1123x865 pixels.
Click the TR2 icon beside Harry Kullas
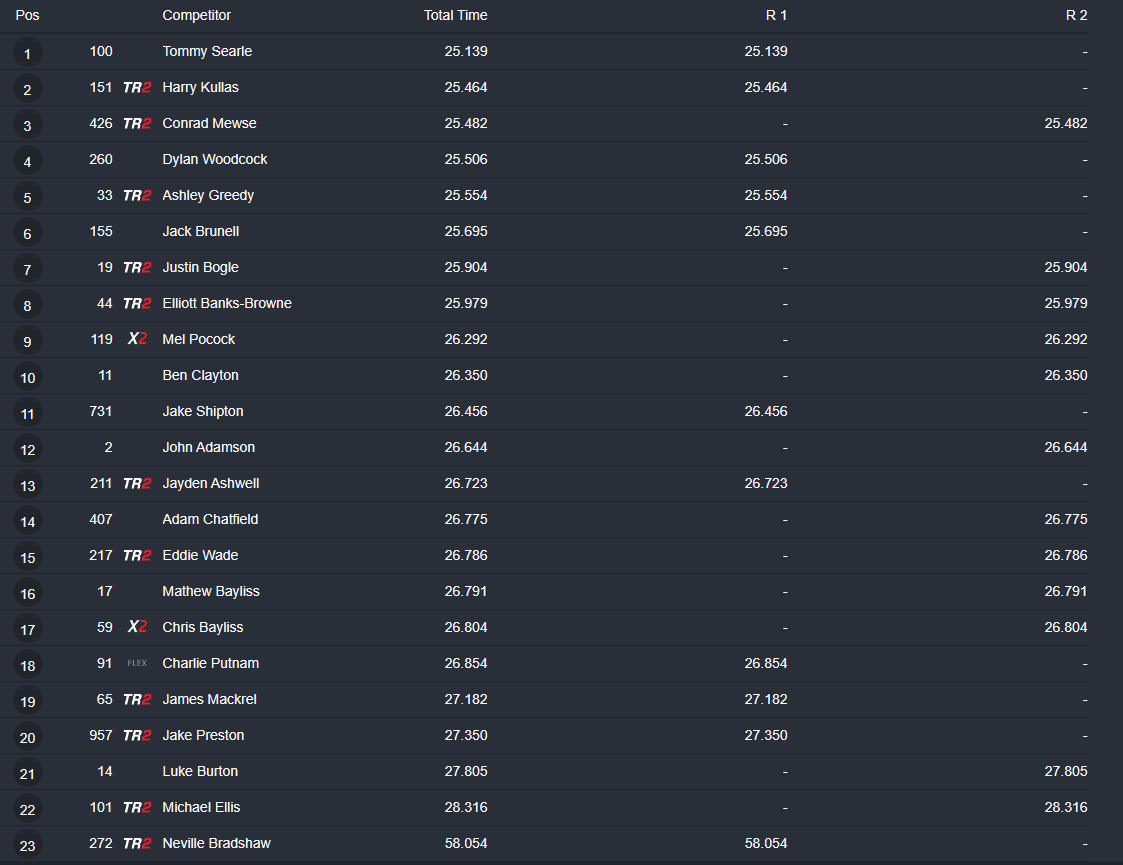(x=137, y=88)
